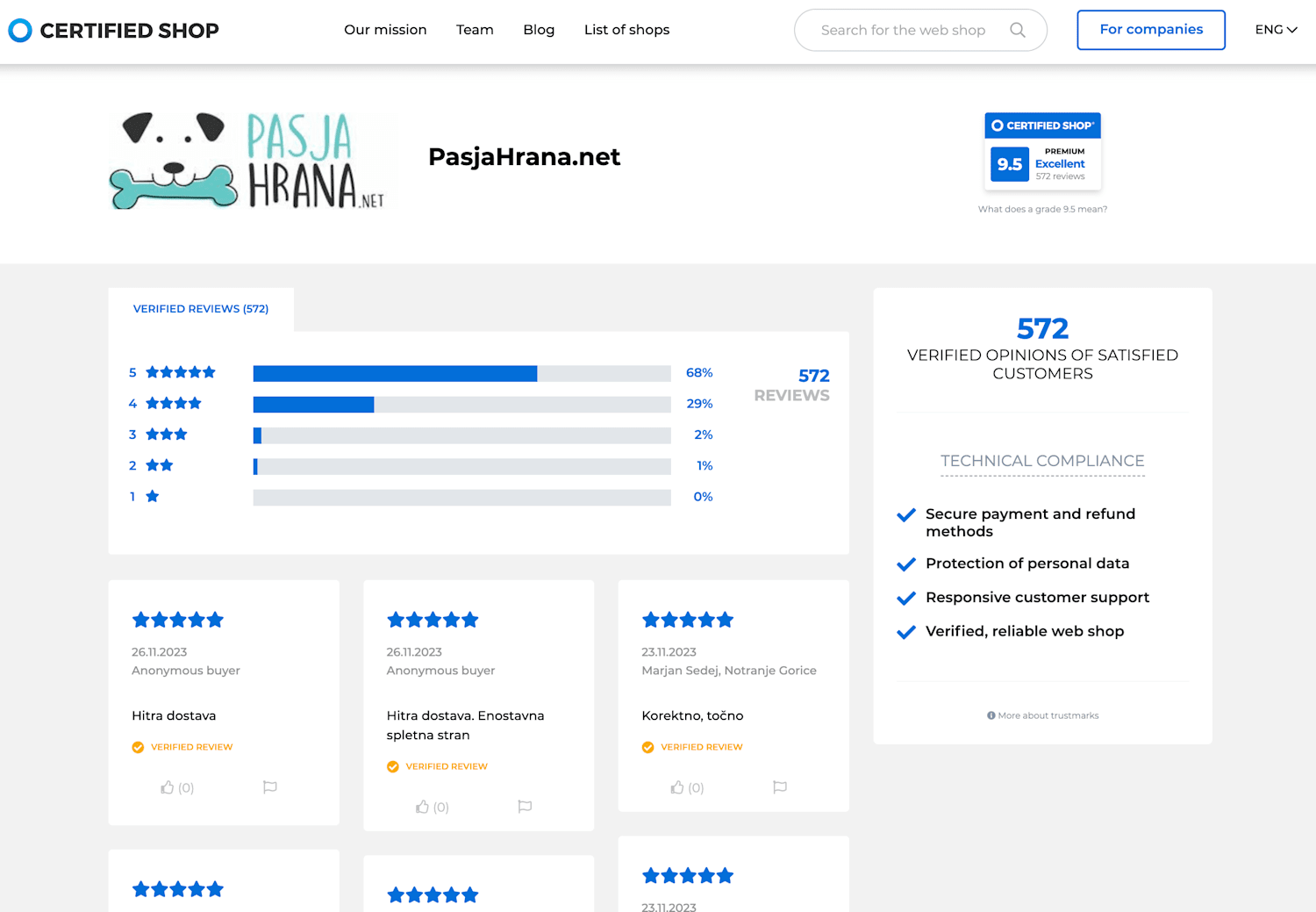The height and width of the screenshot is (912, 1316).
Task: Click the Certified Shop 9.5 trustmark badge
Action: coord(1042,151)
